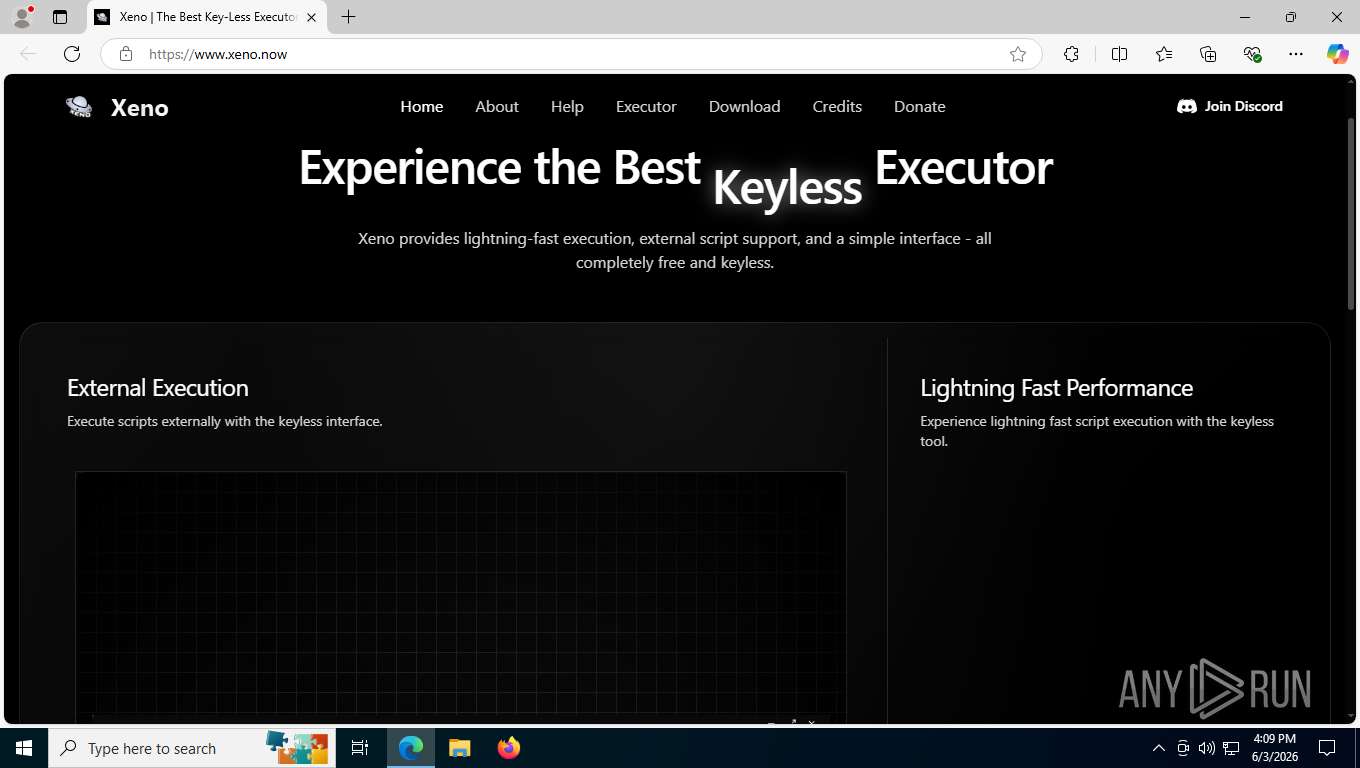The width and height of the screenshot is (1360, 768).
Task: Open Browser essentials heart icon
Action: pyautogui.click(x=1252, y=54)
